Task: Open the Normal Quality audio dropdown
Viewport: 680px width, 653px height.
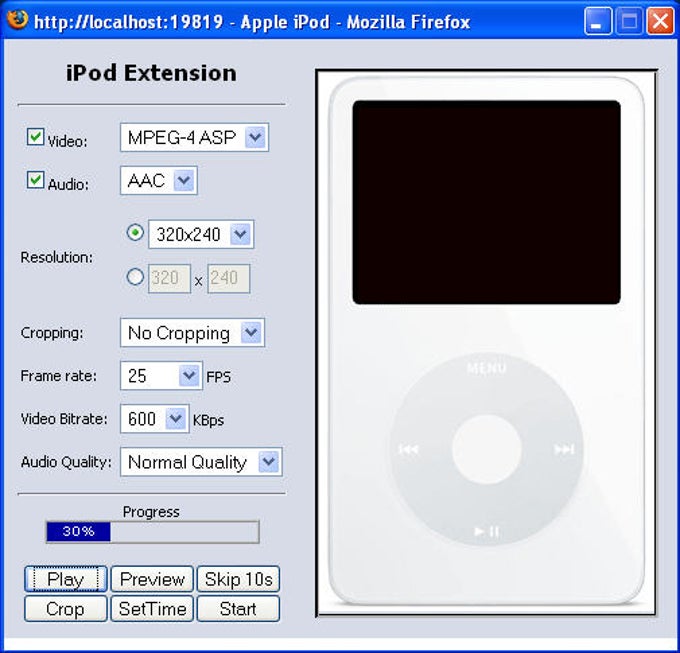Action: click(201, 462)
